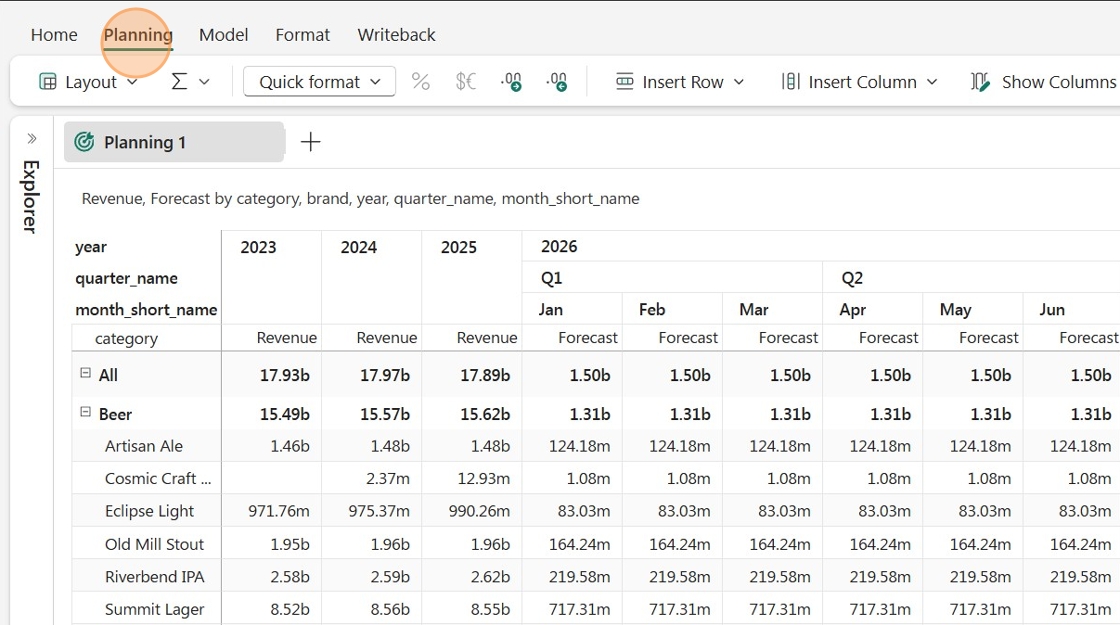Open the Insert Column dropdown arrow

[x=932, y=82]
